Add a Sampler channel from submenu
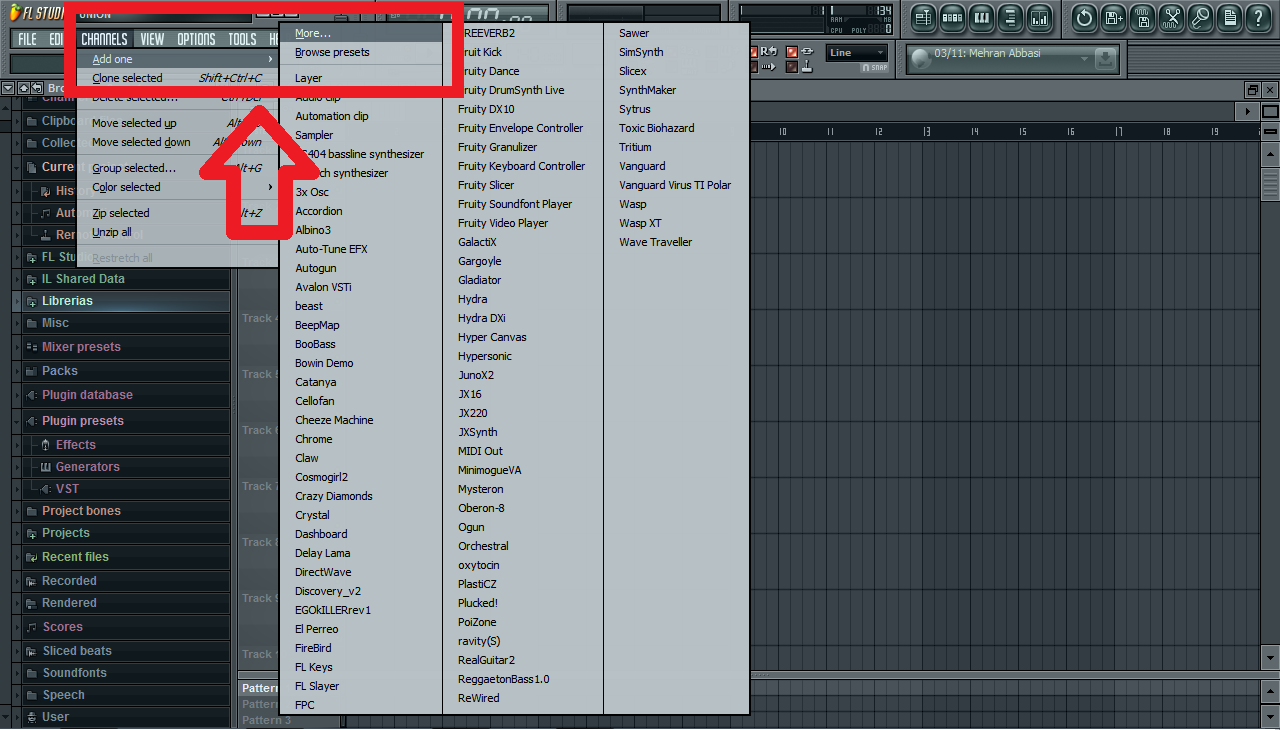 (361, 135)
